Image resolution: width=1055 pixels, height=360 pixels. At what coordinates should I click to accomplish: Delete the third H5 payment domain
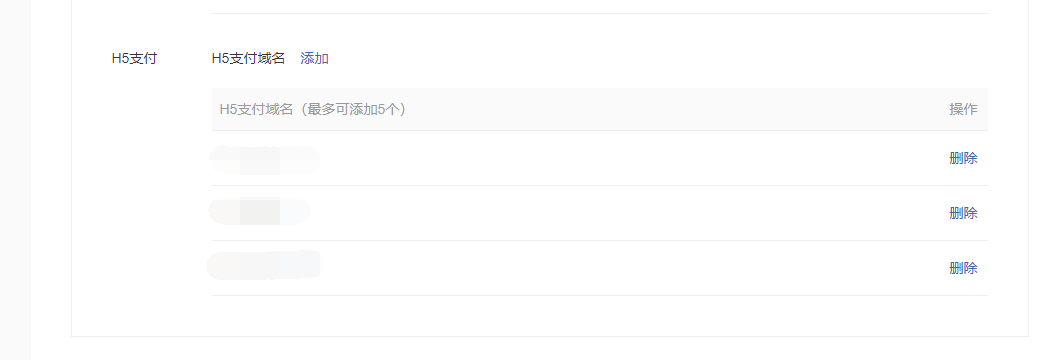(963, 268)
